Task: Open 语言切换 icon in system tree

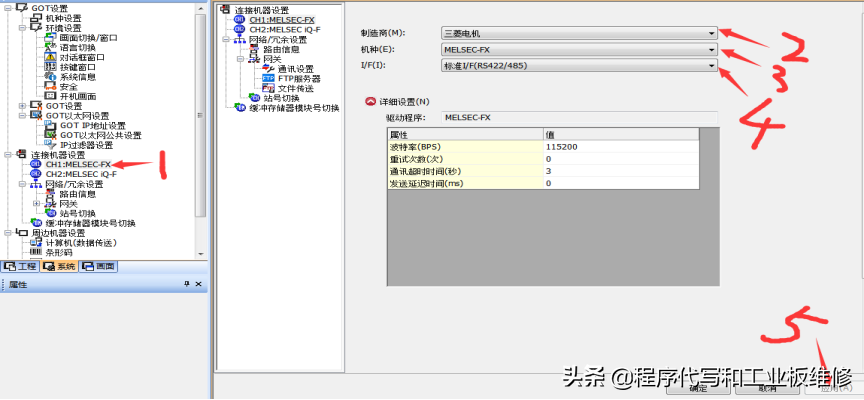Action: coord(51,47)
